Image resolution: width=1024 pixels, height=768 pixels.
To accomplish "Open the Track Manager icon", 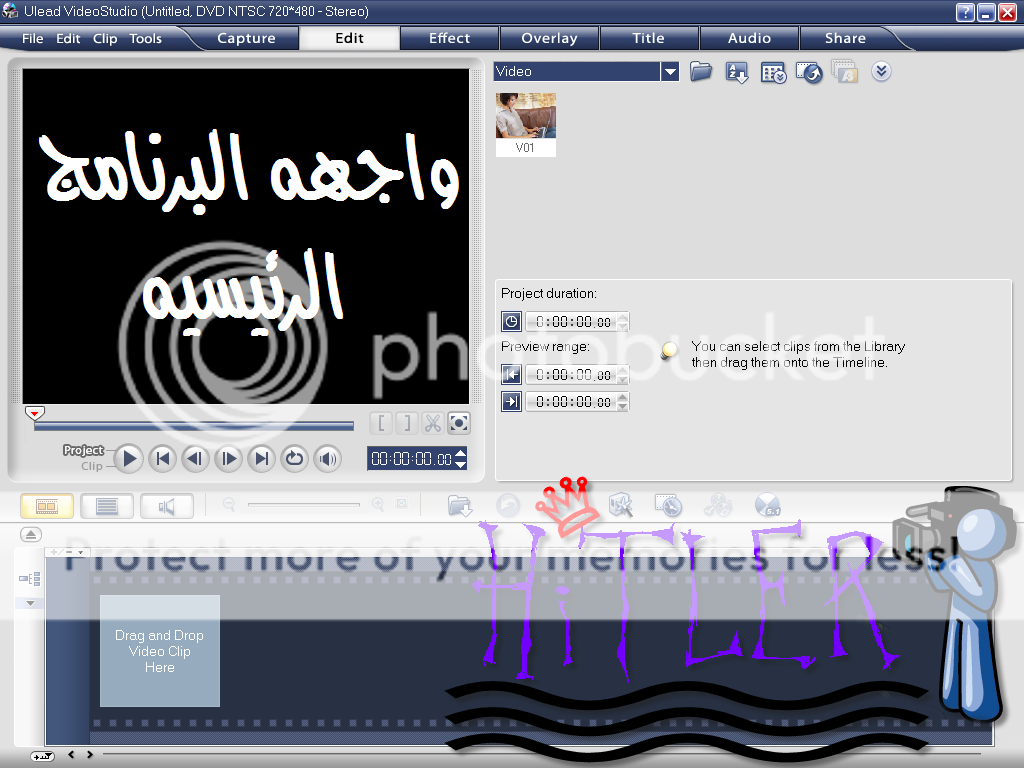I will pos(718,505).
